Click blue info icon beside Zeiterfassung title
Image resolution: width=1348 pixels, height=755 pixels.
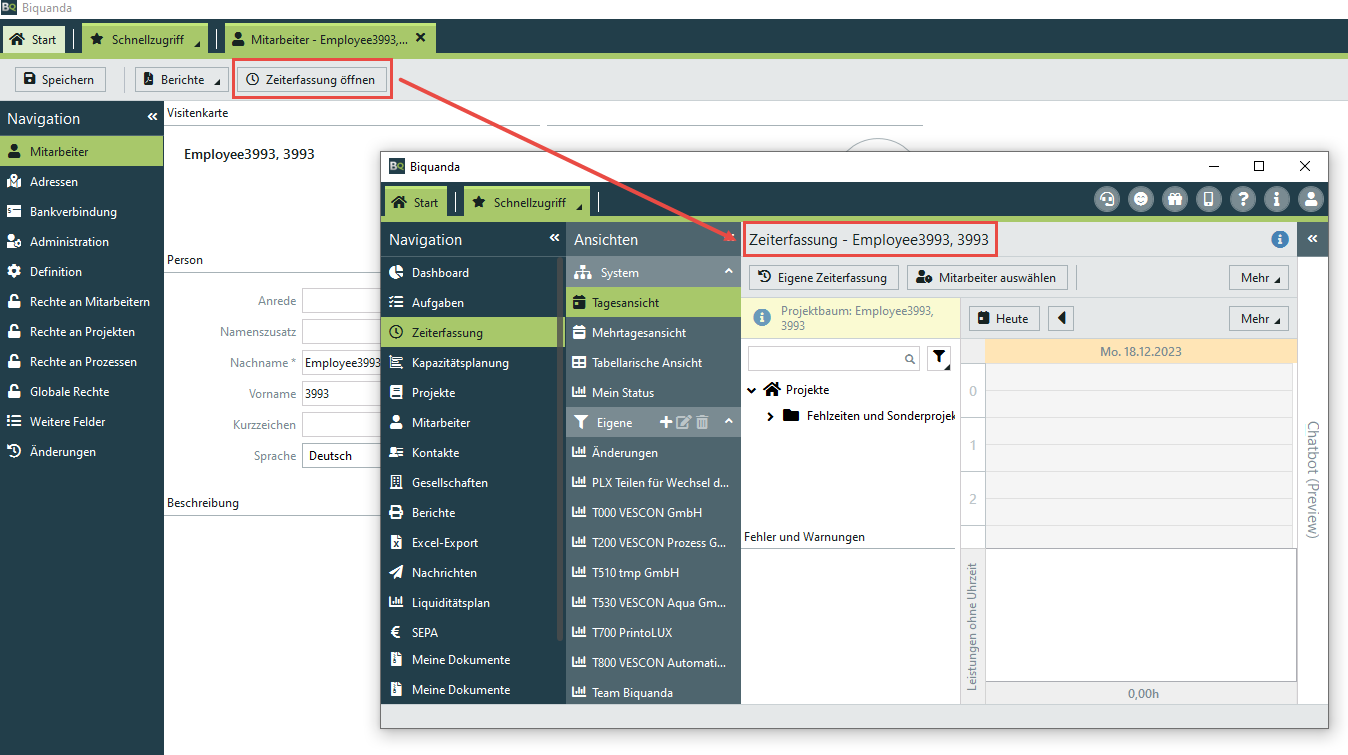(x=1279, y=240)
